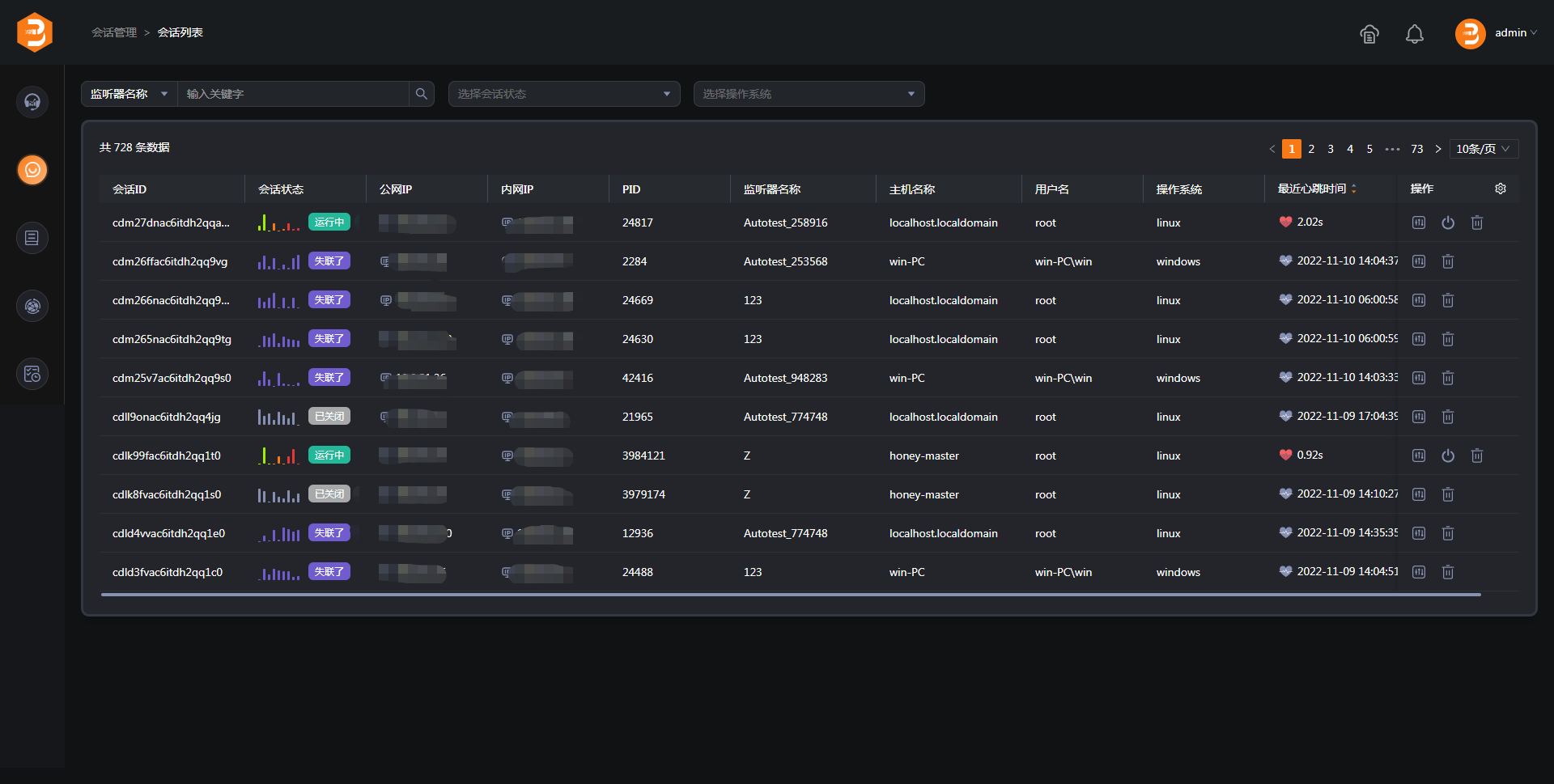Open terminal for session cdm27dnac6itdh2qqa
Image resolution: width=1554 pixels, height=784 pixels.
[x=1419, y=222]
